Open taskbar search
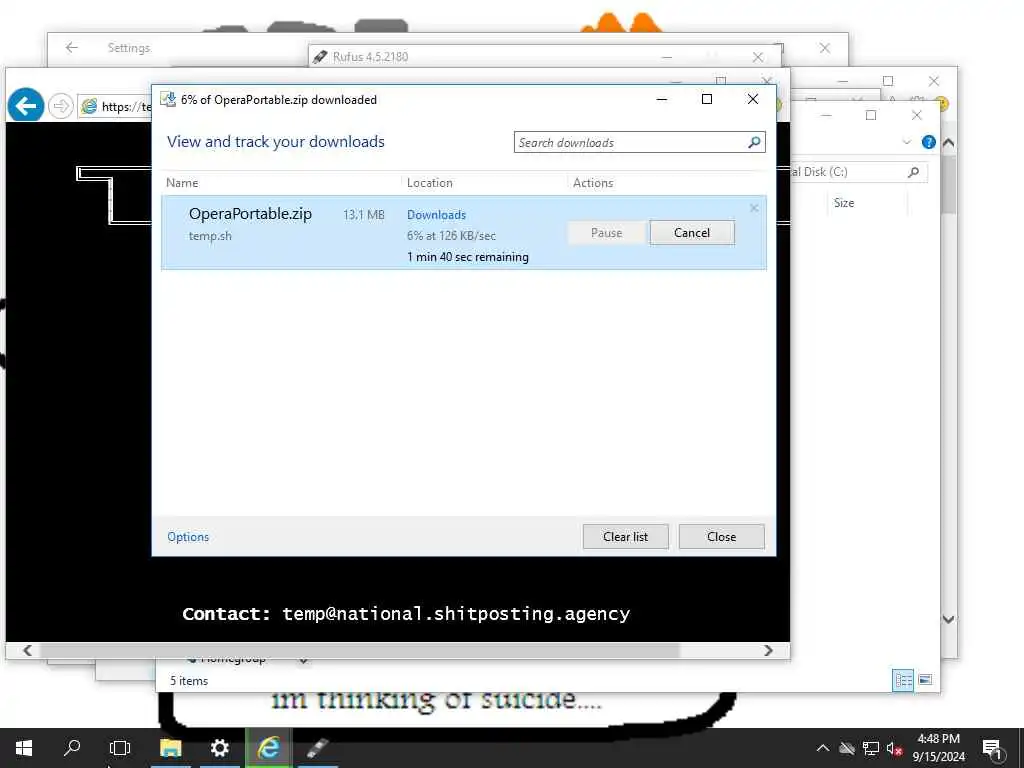The image size is (1024, 768). [x=72, y=747]
